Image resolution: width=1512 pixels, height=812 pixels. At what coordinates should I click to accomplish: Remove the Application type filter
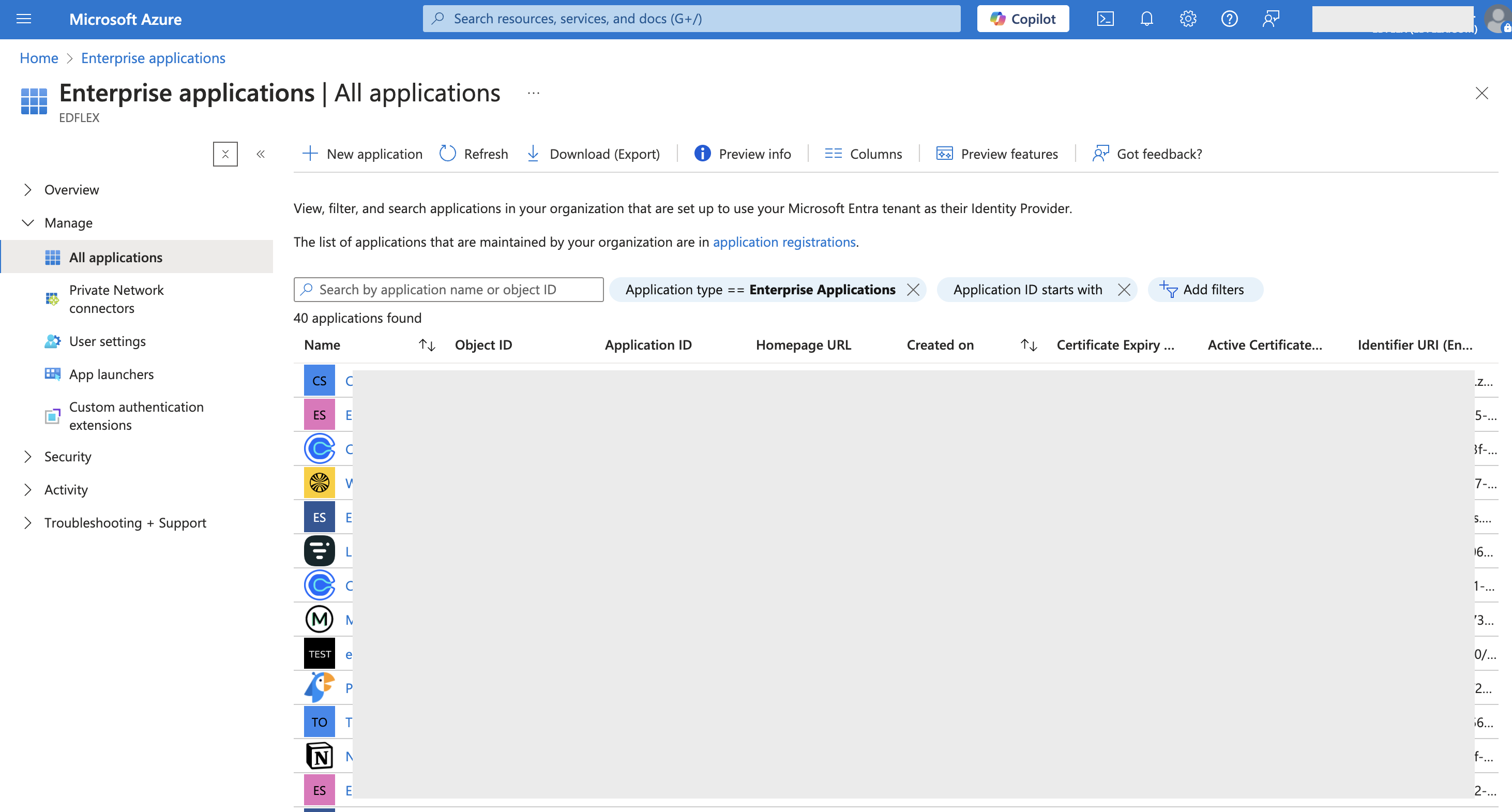click(913, 290)
